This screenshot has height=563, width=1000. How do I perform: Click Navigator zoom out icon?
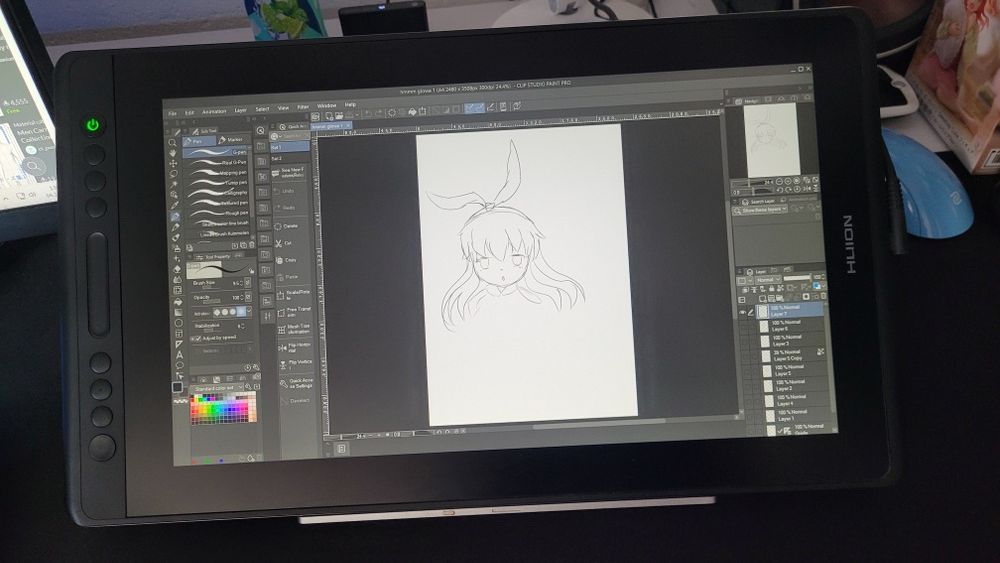point(779,181)
